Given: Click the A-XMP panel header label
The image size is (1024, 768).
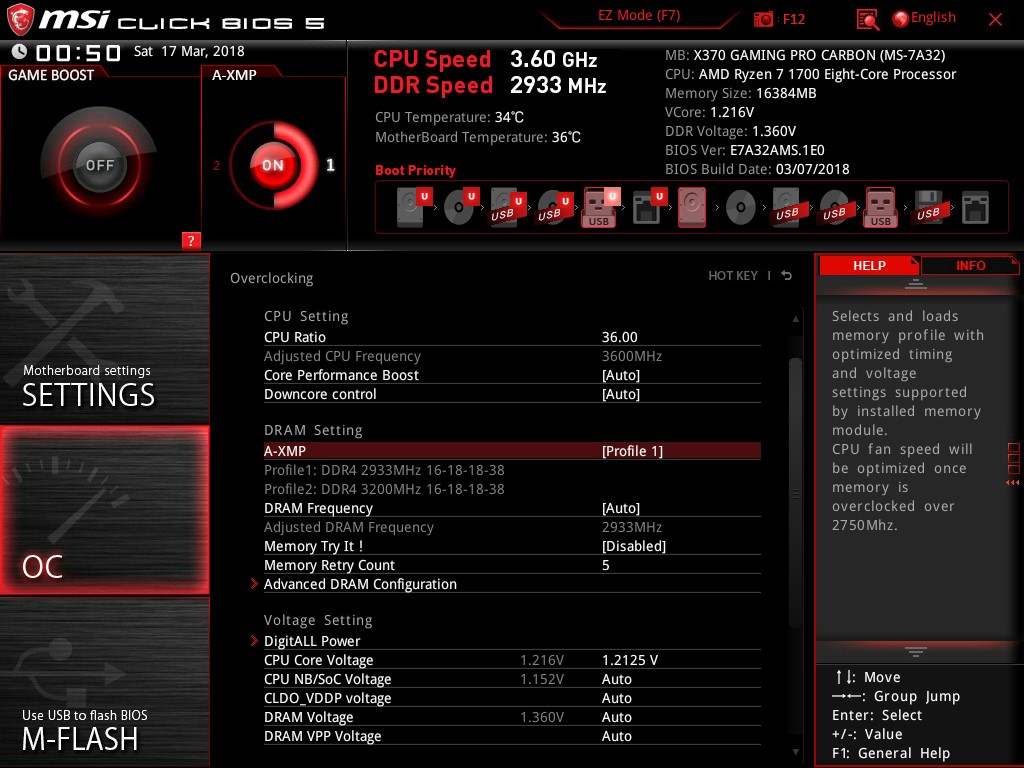Looking at the screenshot, I should pos(234,75).
